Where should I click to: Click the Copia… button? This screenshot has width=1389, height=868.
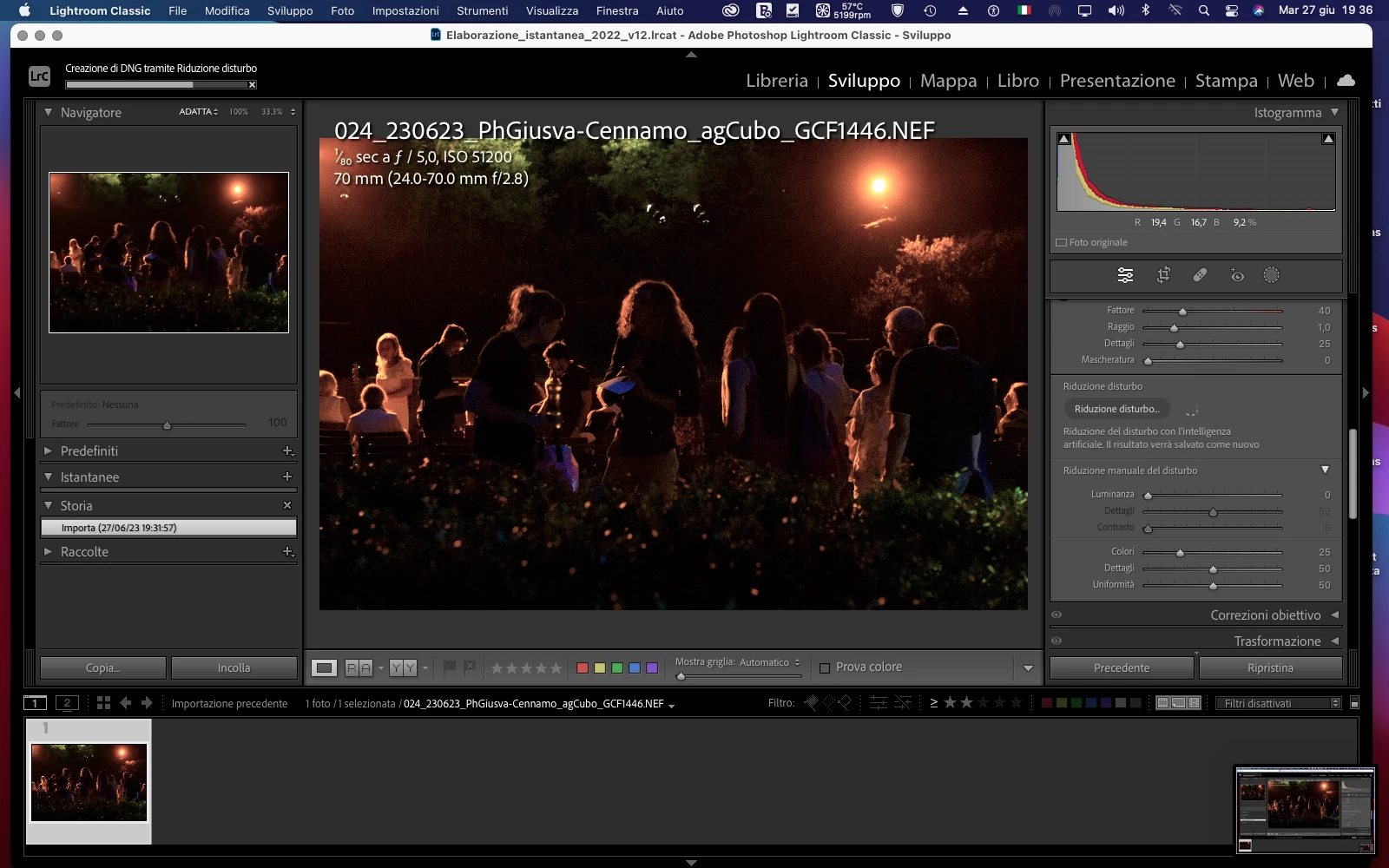tap(103, 667)
